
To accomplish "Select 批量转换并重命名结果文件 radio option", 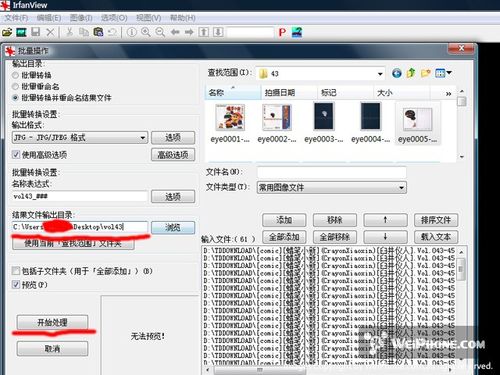I will coord(15,98).
